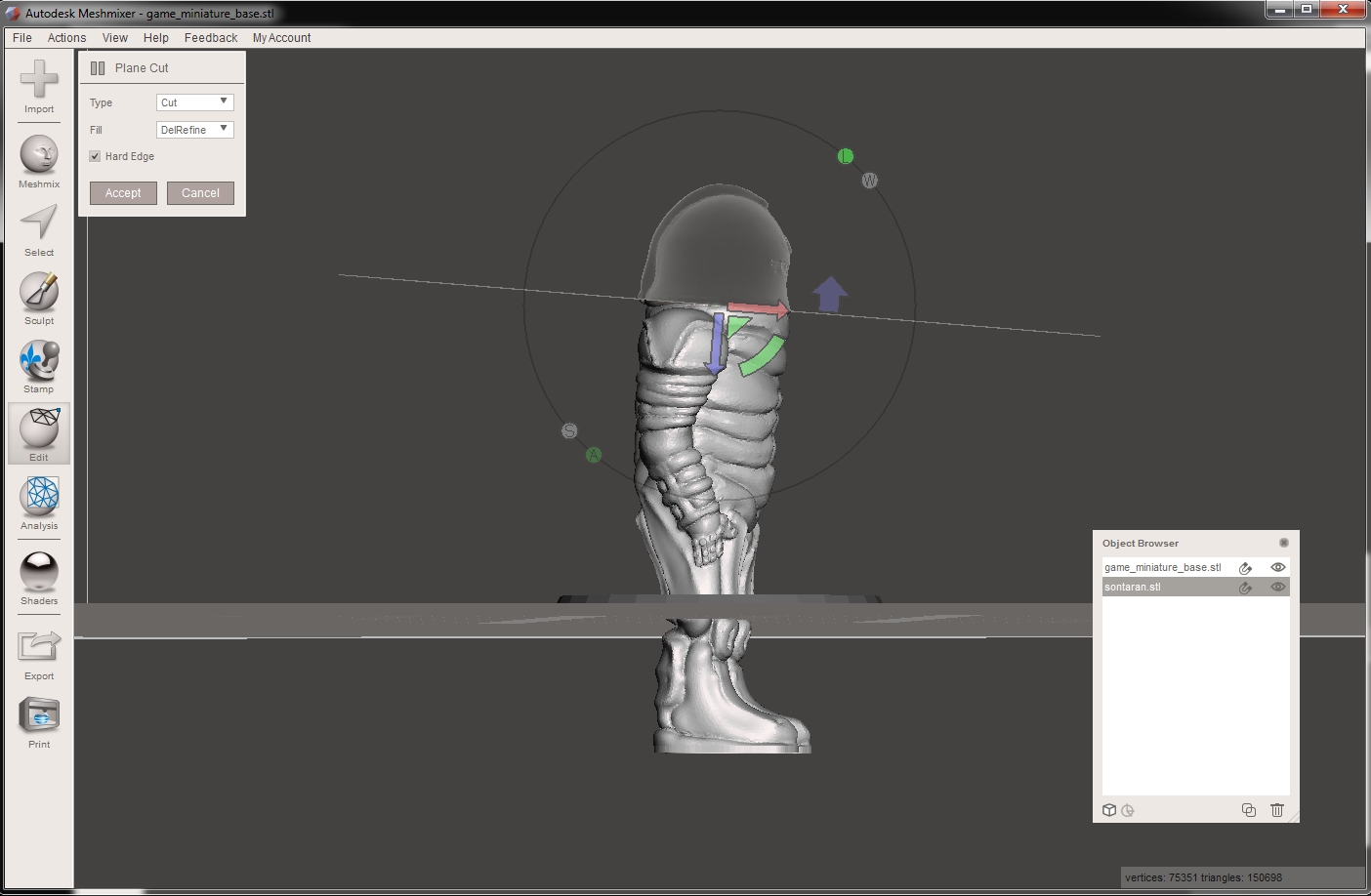This screenshot has width=1371, height=896.
Task: Click the cube icon in Object Browser footer
Action: tap(1109, 810)
